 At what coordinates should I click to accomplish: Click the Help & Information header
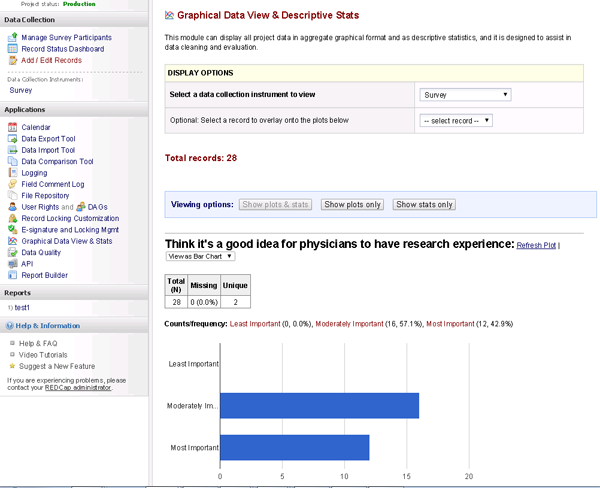click(74, 326)
